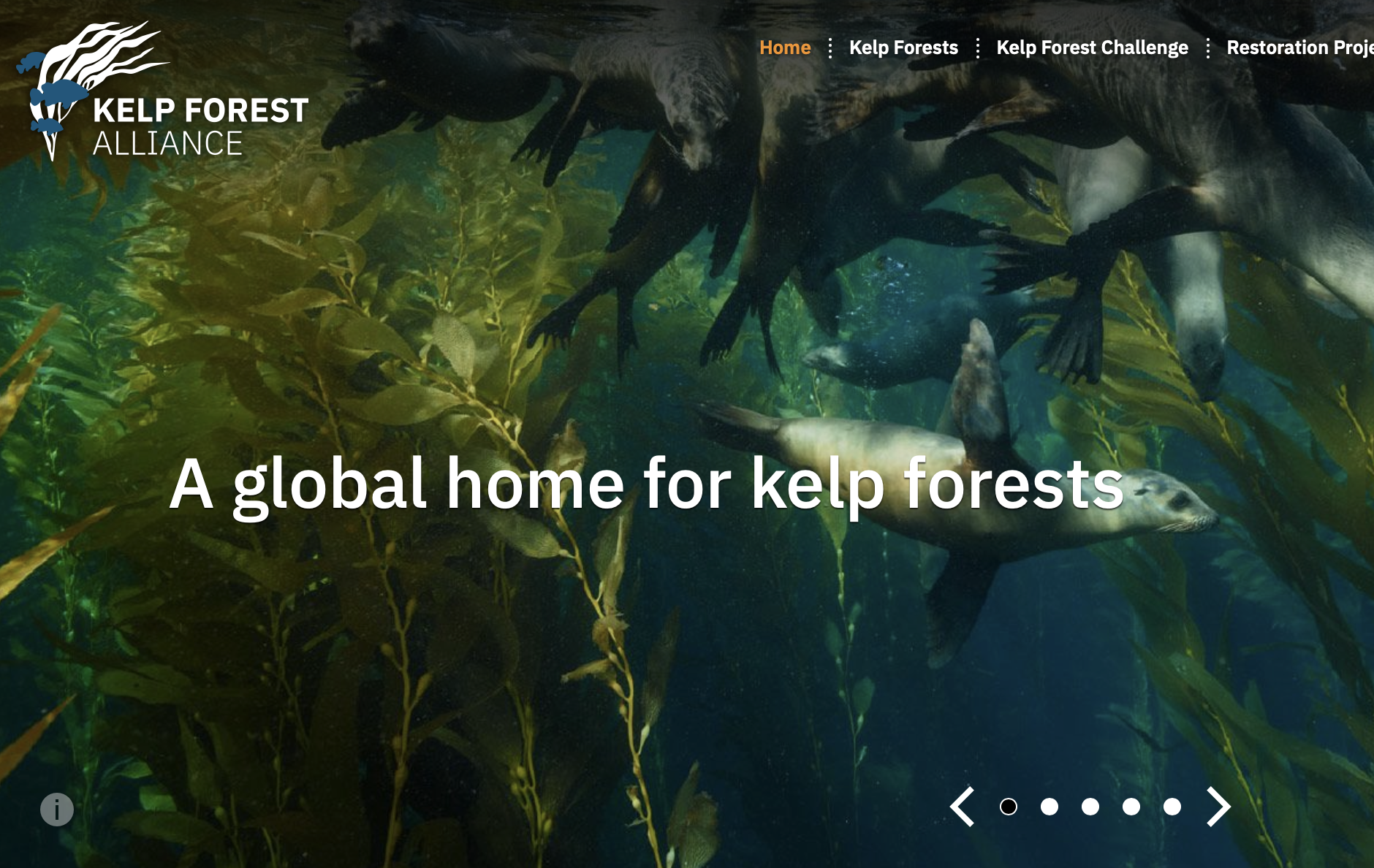Open the Home menu item
This screenshot has height=868, width=1374.
[x=785, y=47]
